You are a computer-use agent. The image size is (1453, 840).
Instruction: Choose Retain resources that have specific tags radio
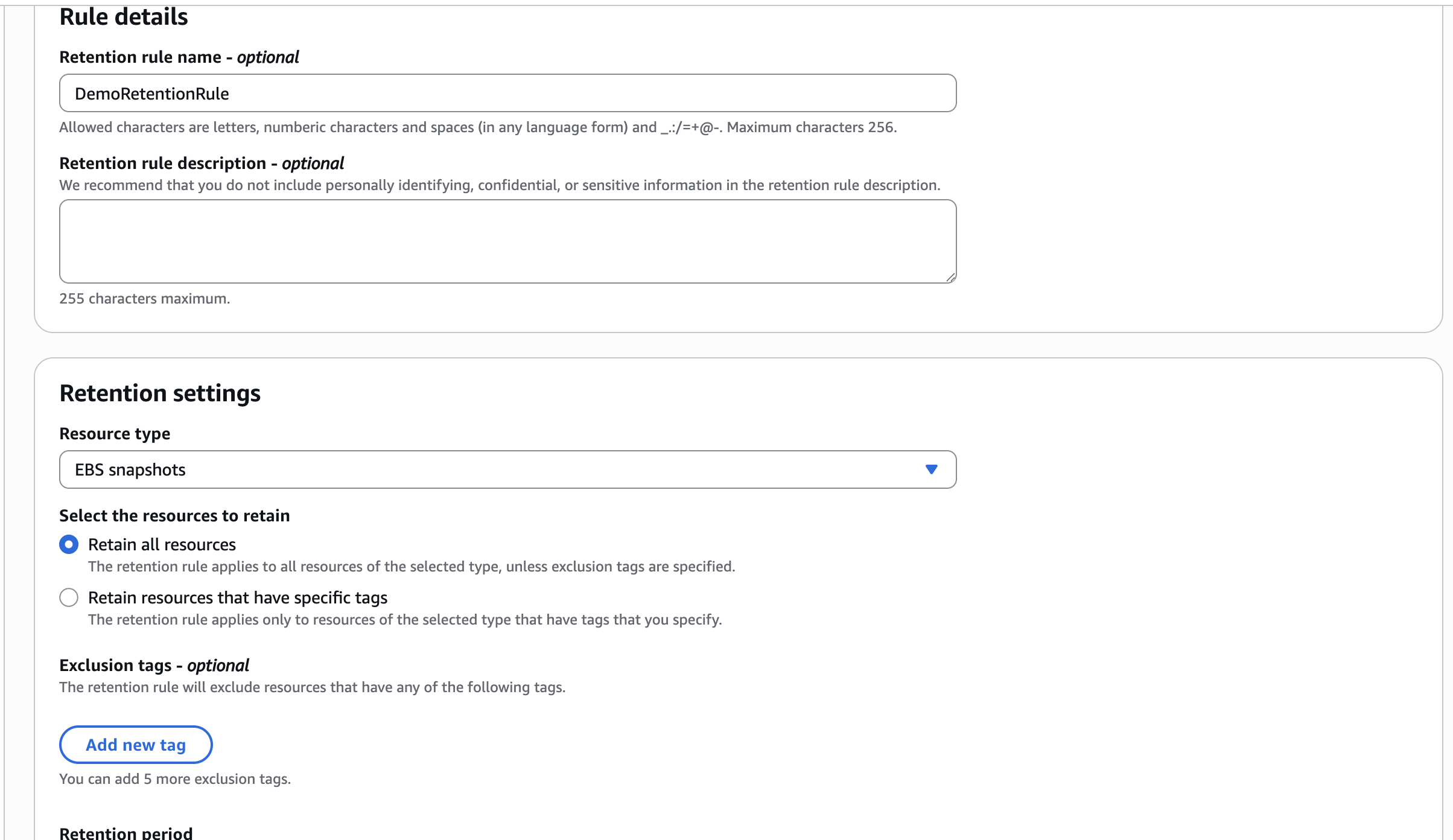coord(69,597)
